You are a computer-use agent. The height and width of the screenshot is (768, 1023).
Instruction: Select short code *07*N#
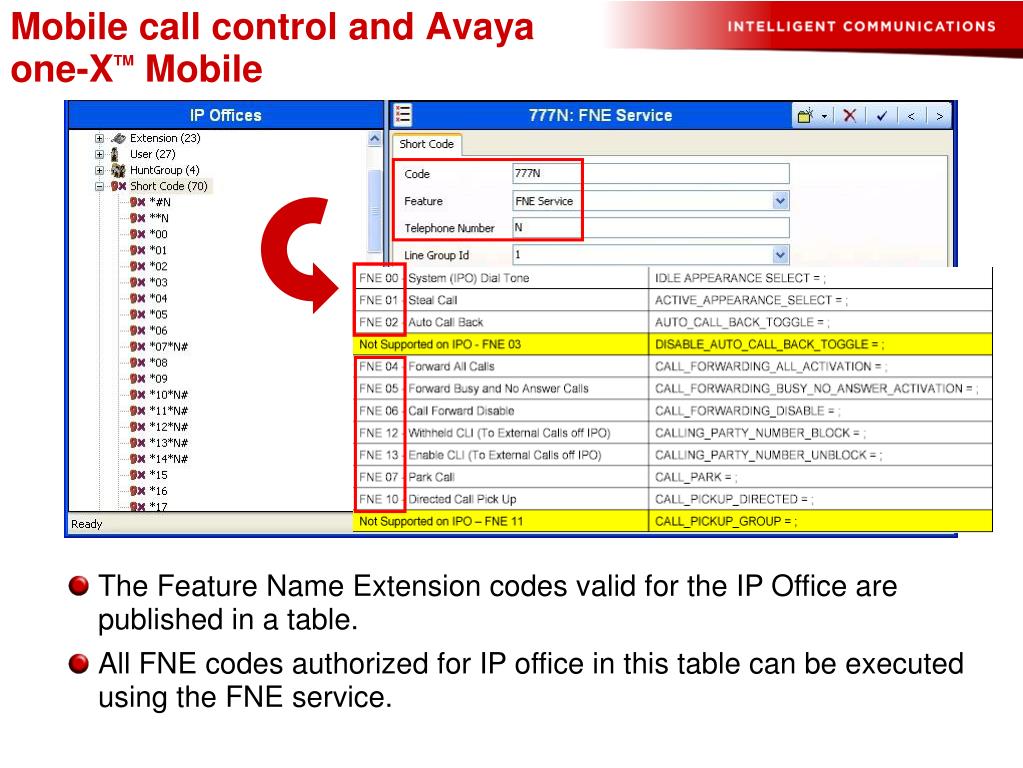tap(169, 346)
